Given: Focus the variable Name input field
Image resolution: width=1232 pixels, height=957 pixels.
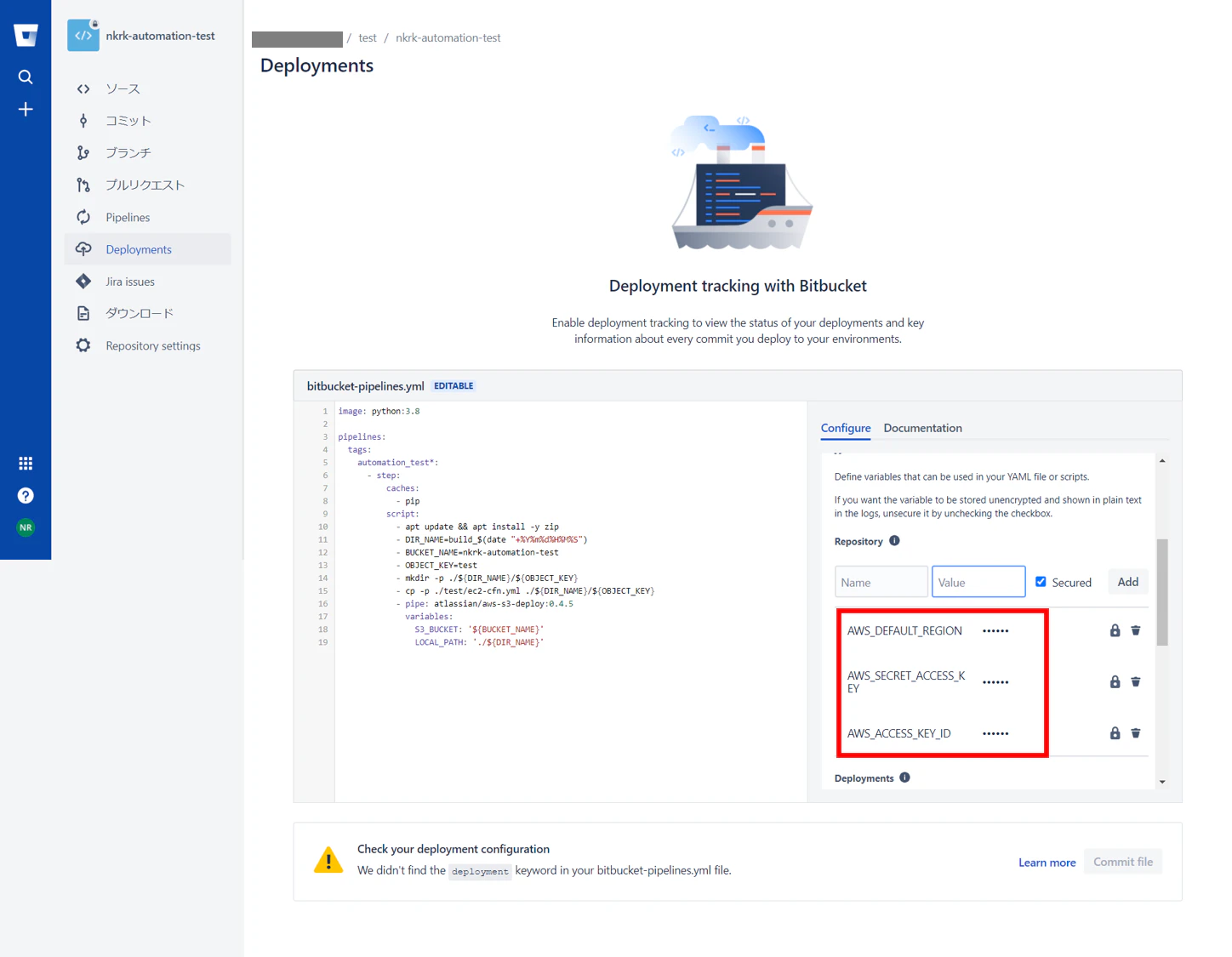Looking at the screenshot, I should coord(881,582).
